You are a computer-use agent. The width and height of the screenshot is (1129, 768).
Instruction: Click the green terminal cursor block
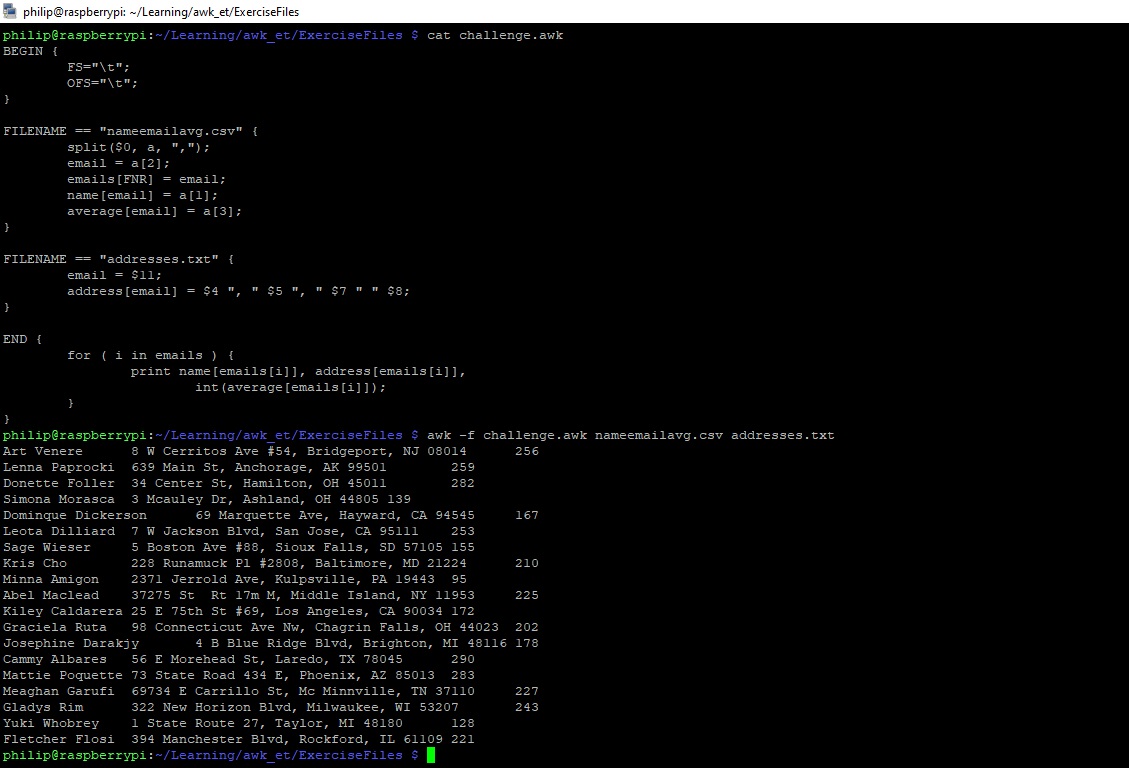(431, 755)
